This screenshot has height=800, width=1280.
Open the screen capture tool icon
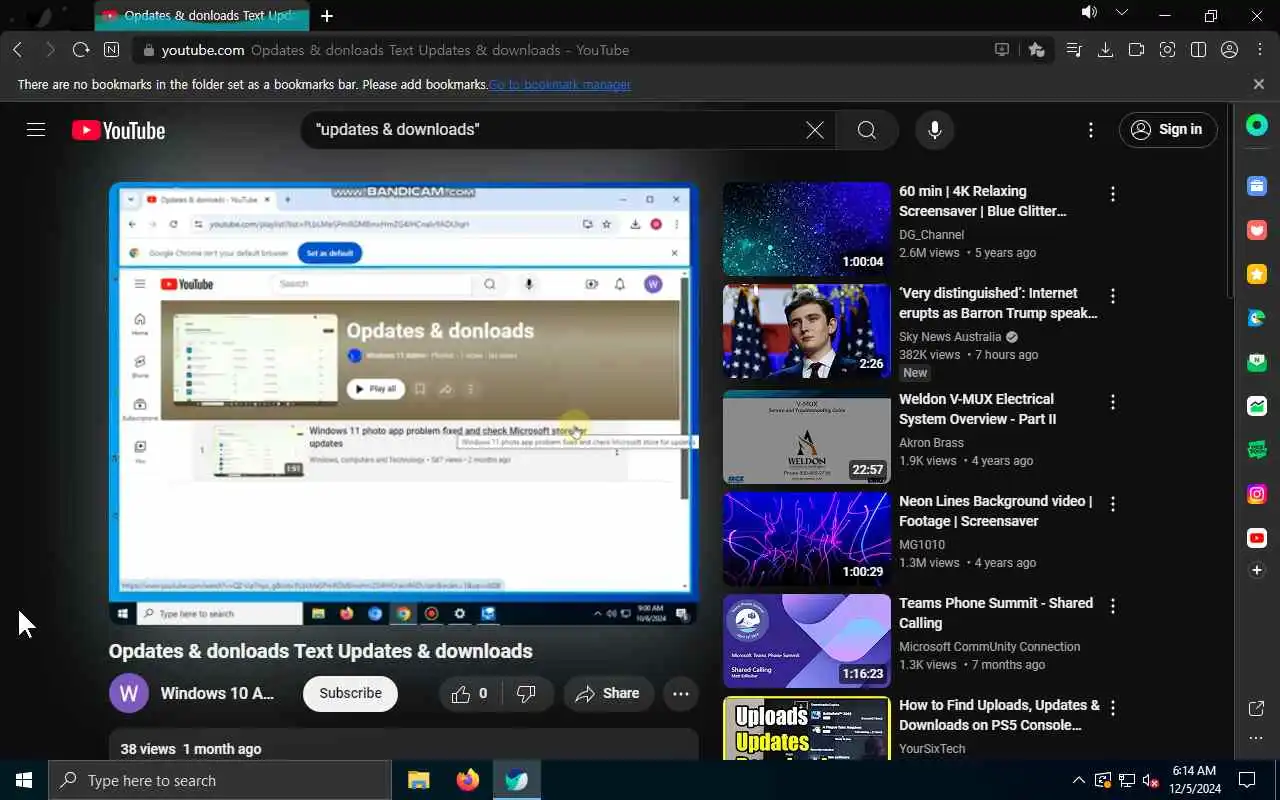click(x=1167, y=50)
